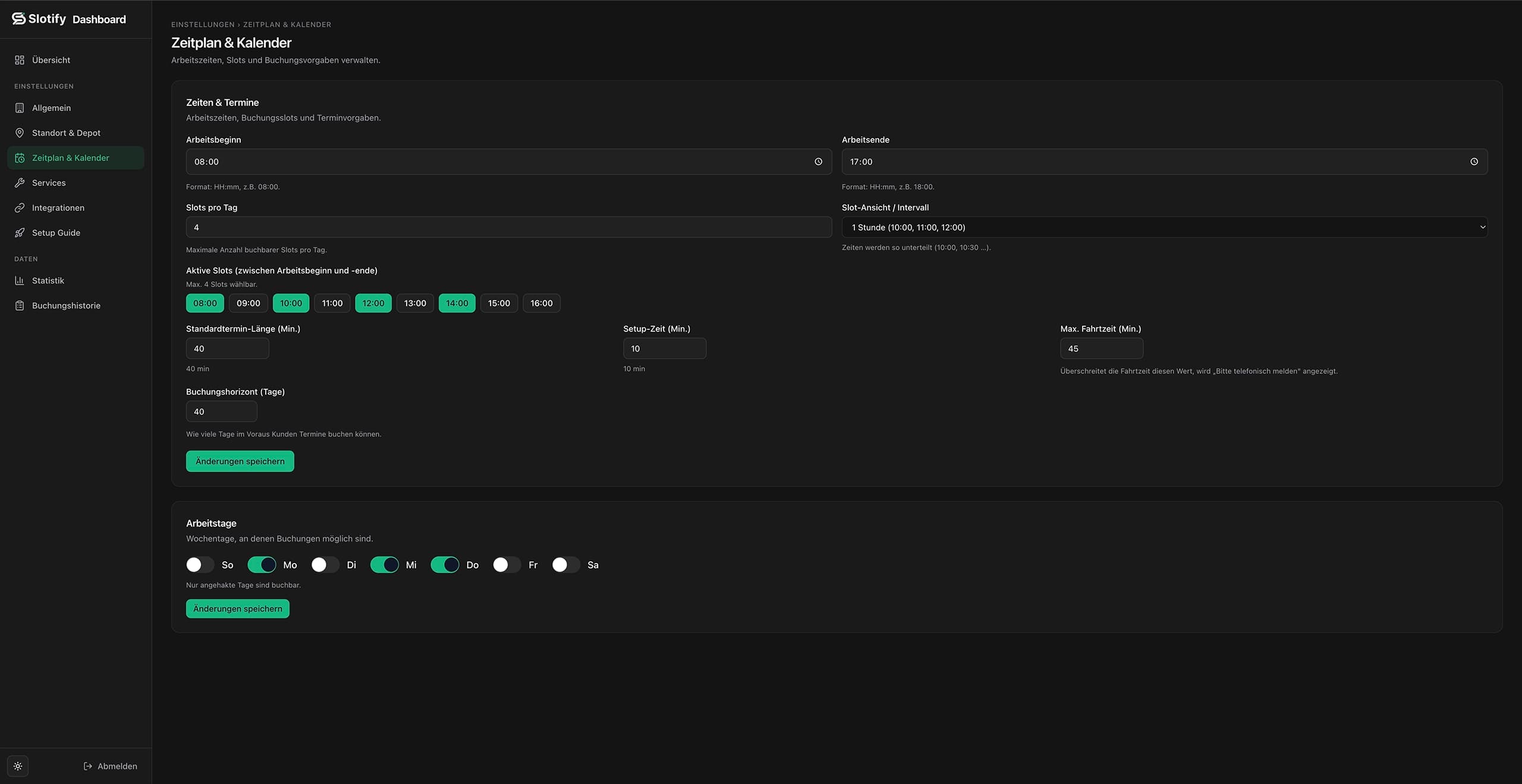Select the Services wrench icon in sidebar

tap(20, 182)
